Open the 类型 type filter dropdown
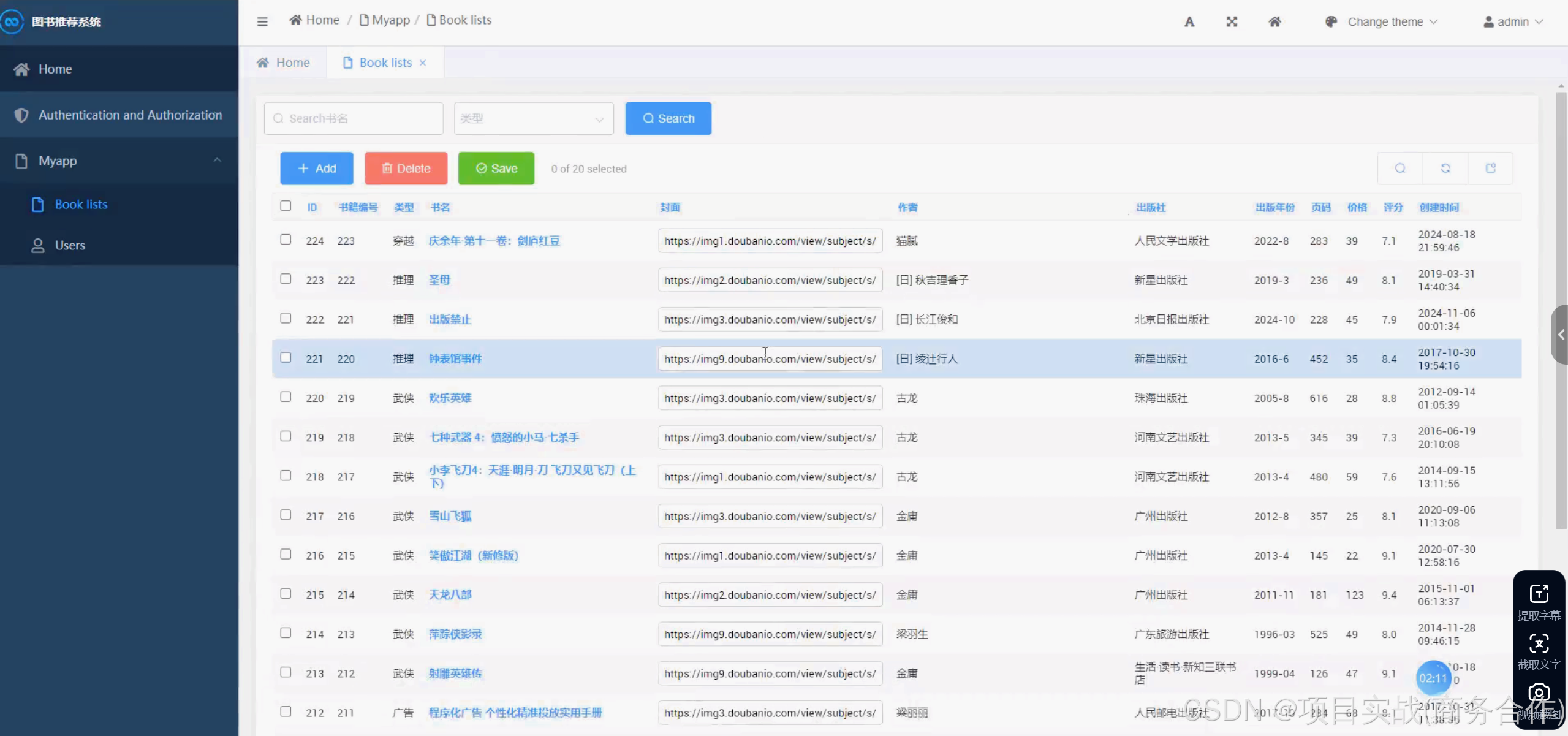The image size is (1568, 736). pyautogui.click(x=533, y=118)
